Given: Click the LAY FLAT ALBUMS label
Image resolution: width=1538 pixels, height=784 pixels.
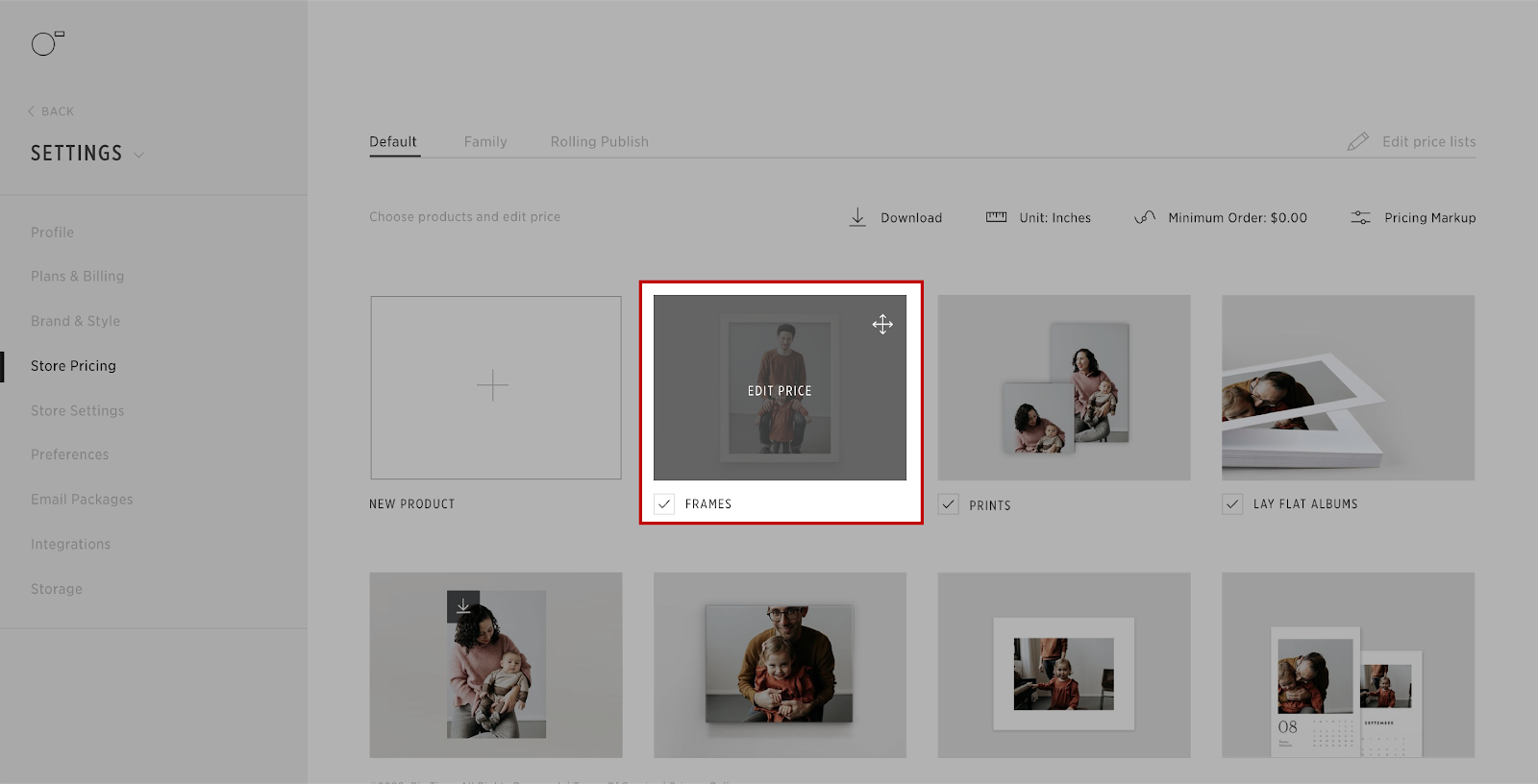Looking at the screenshot, I should pos(1305,503).
